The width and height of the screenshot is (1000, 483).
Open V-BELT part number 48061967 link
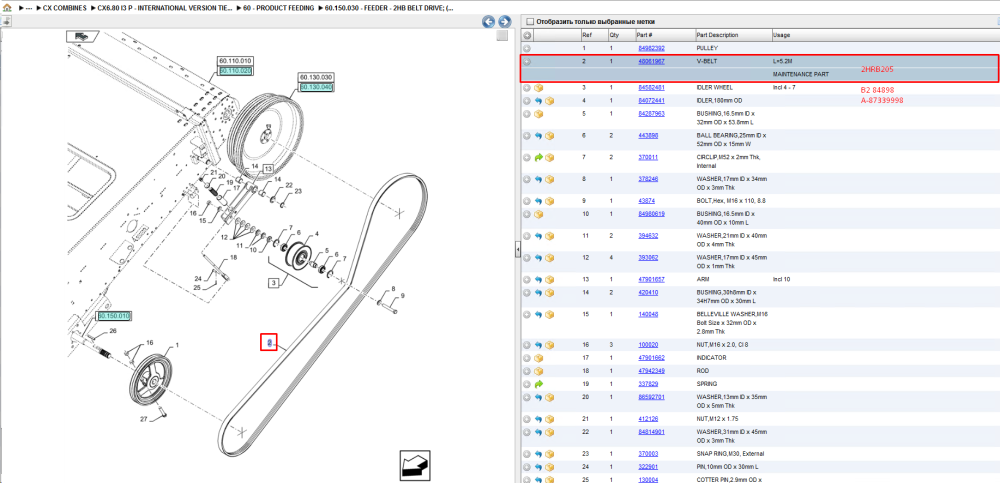(651, 62)
